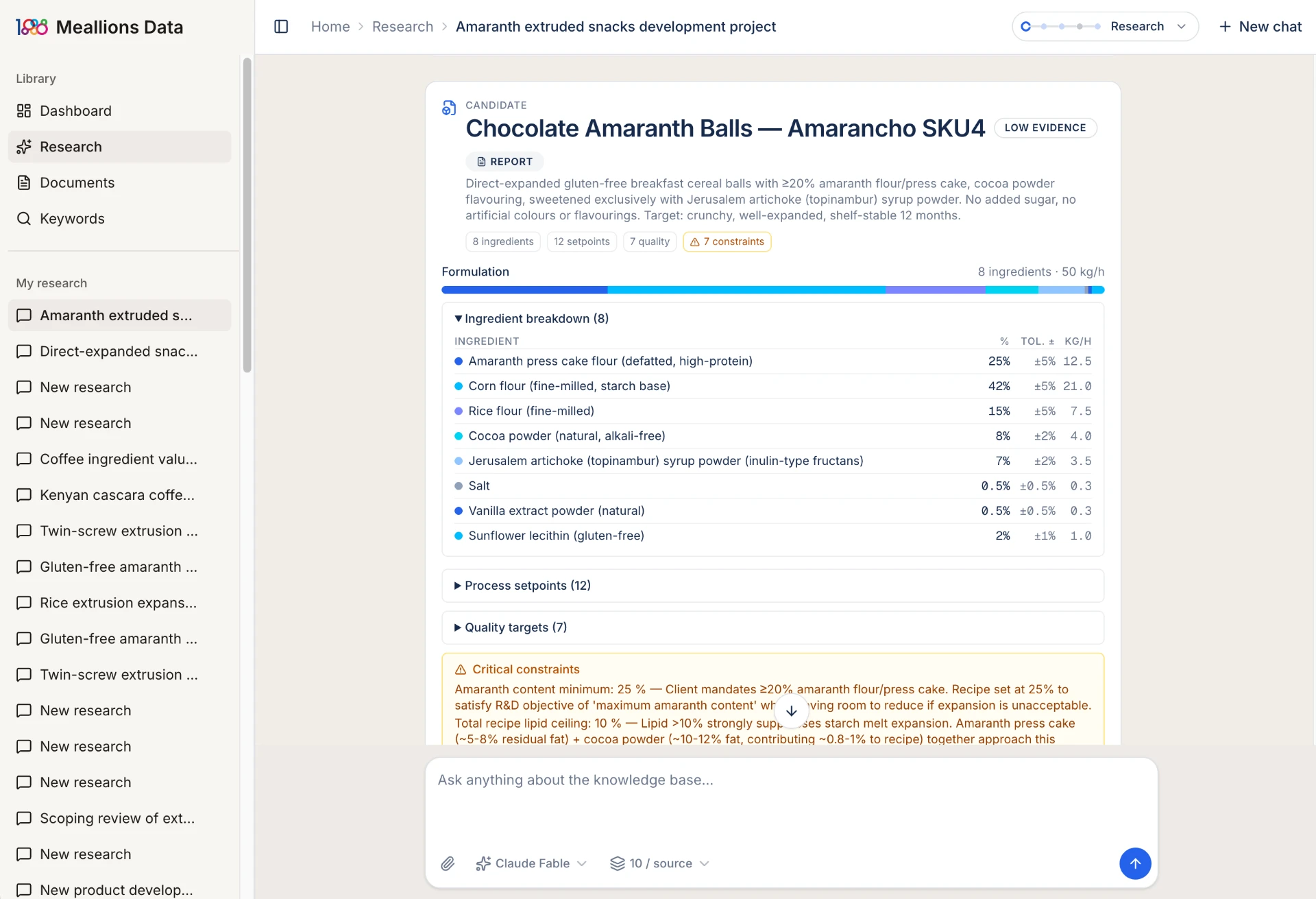Click the attachment paperclip icon

[x=448, y=863]
